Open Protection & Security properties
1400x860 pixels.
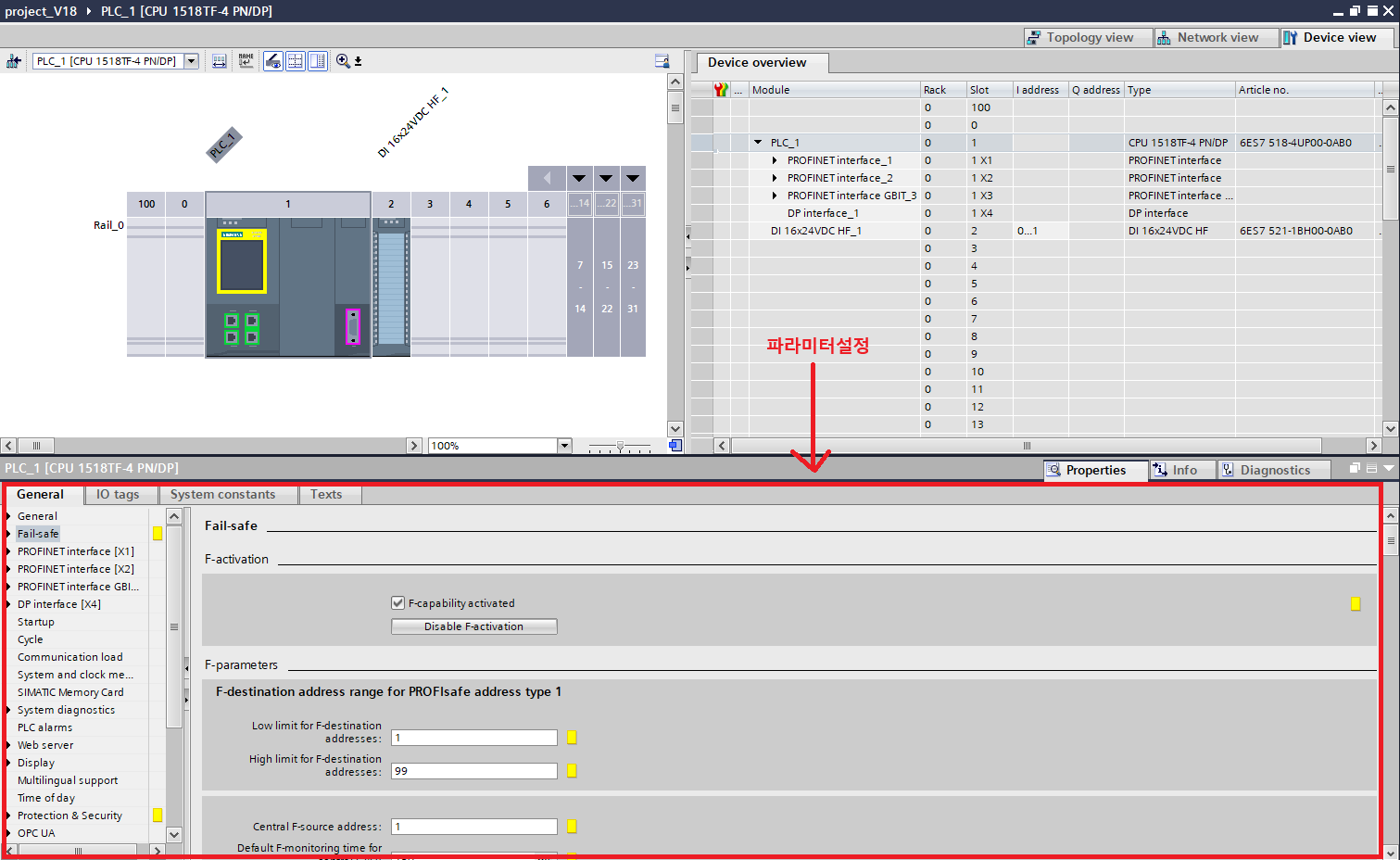69,816
